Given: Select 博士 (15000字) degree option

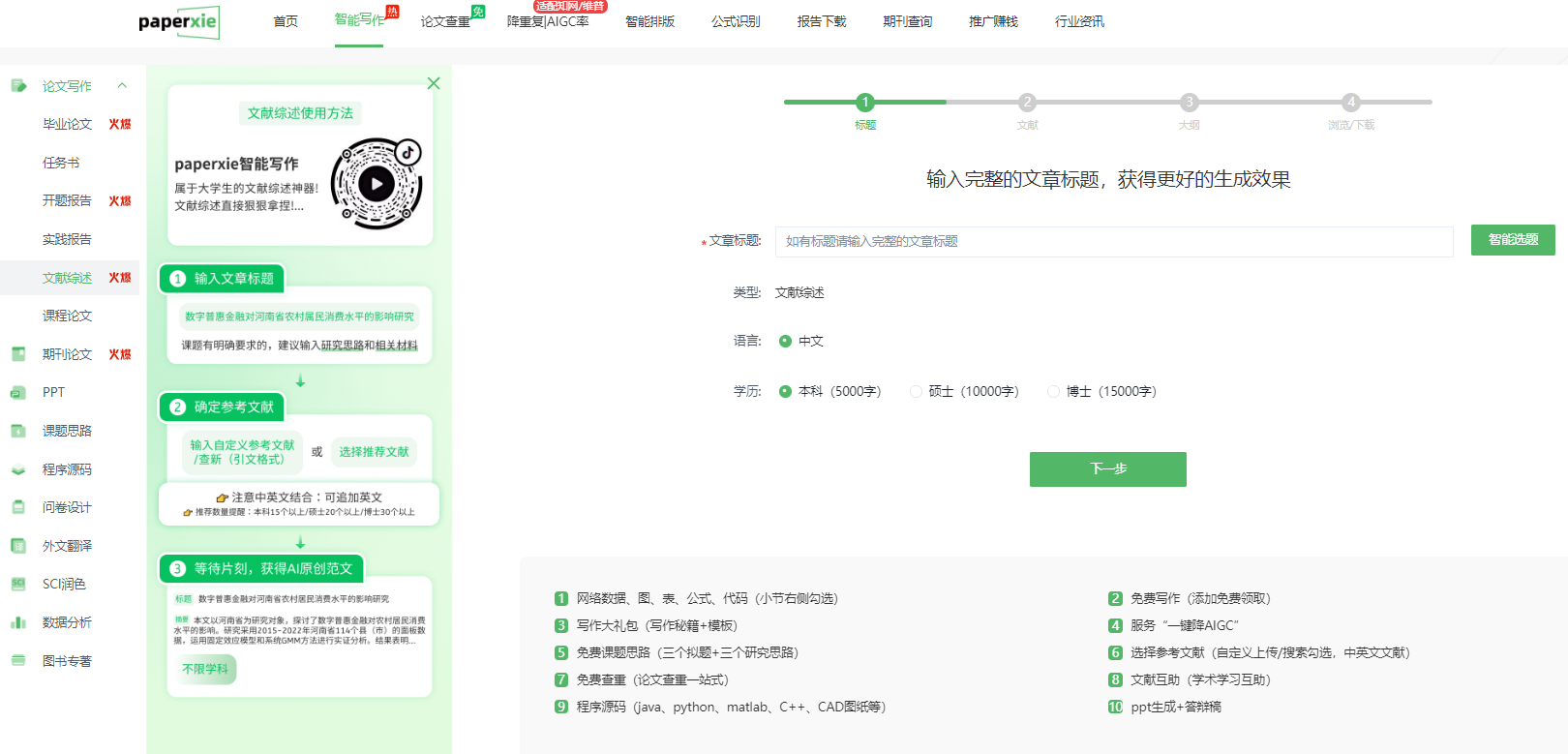Looking at the screenshot, I should tap(1053, 391).
